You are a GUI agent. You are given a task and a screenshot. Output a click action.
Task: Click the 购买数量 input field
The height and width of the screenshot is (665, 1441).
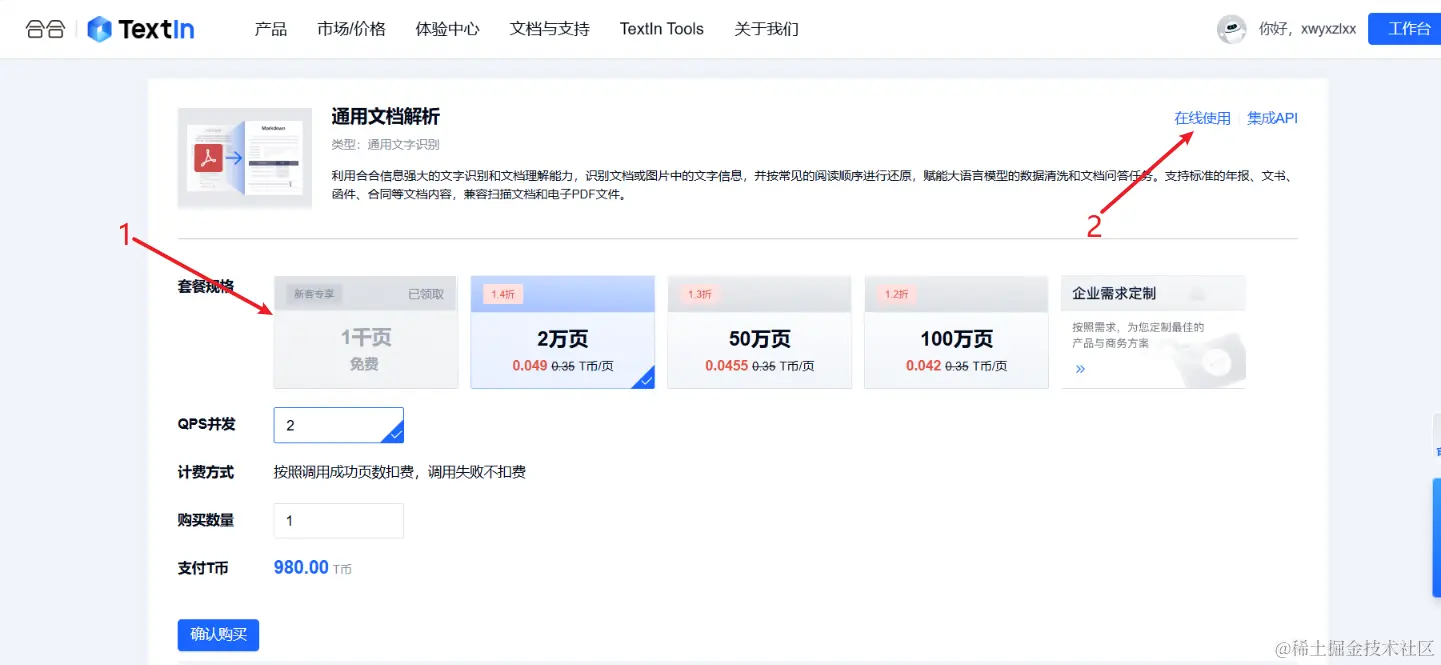pos(339,521)
